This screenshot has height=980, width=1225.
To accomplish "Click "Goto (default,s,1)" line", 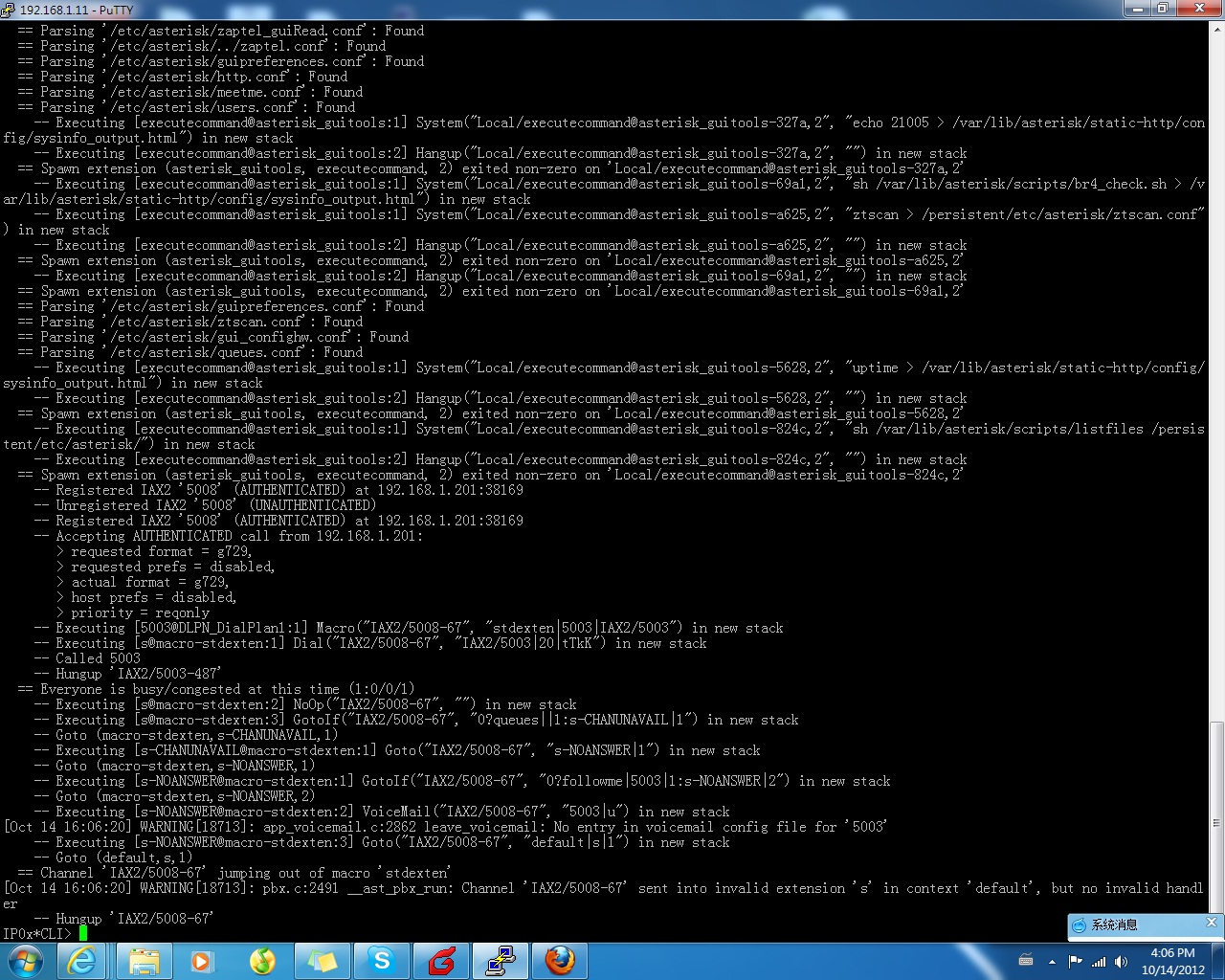I will click(114, 857).
